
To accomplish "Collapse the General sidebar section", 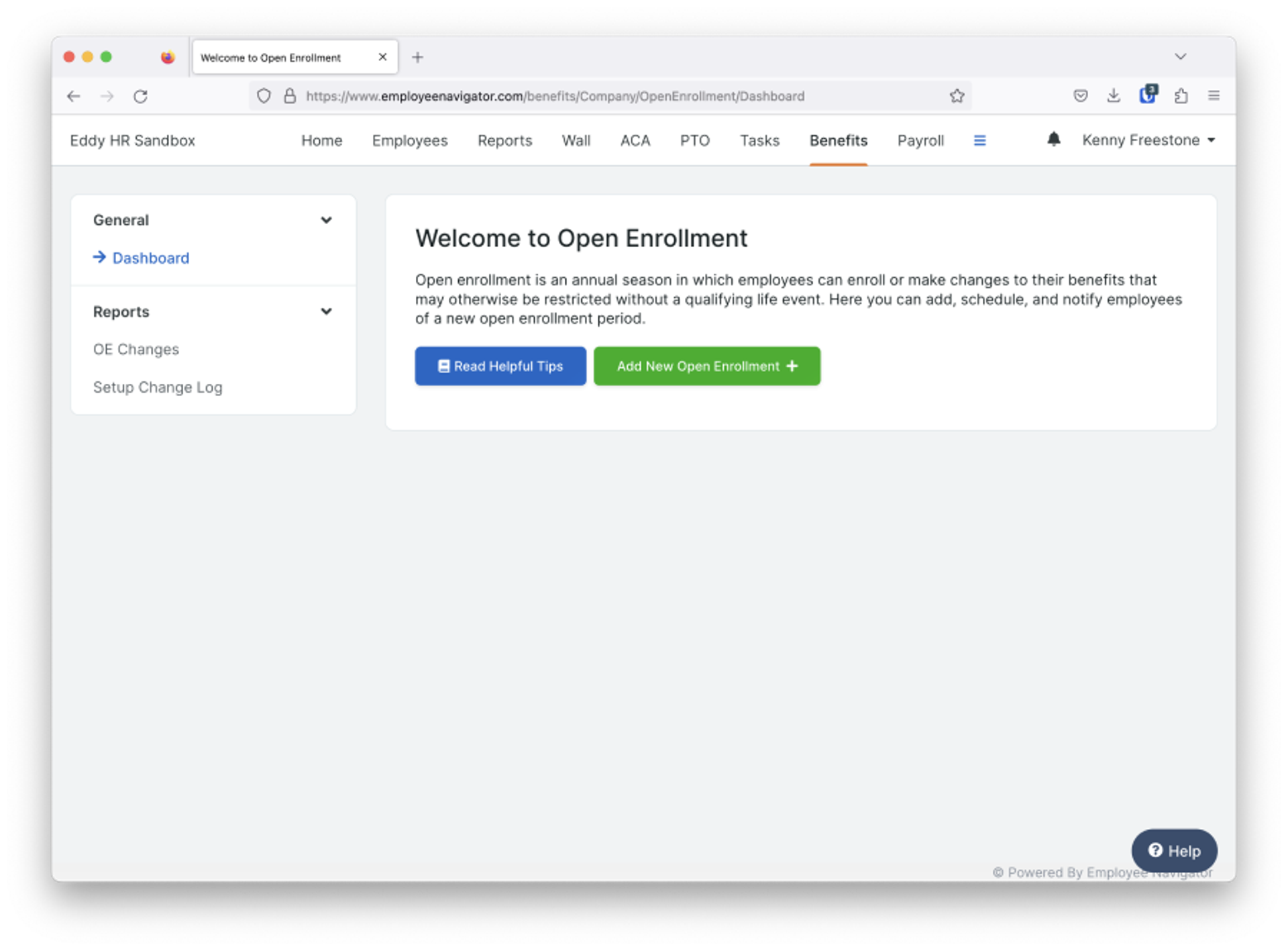I will click(326, 220).
